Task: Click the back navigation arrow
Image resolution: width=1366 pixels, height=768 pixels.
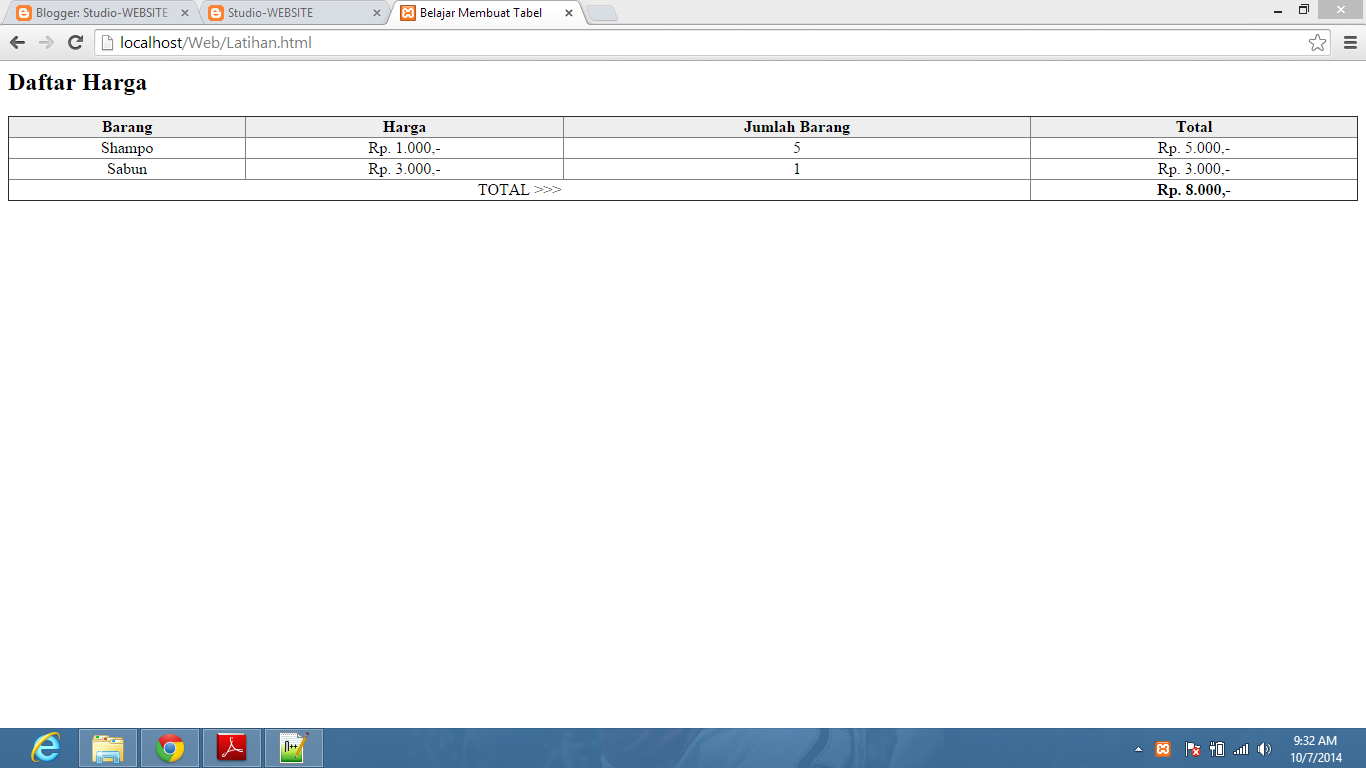Action: 15,42
